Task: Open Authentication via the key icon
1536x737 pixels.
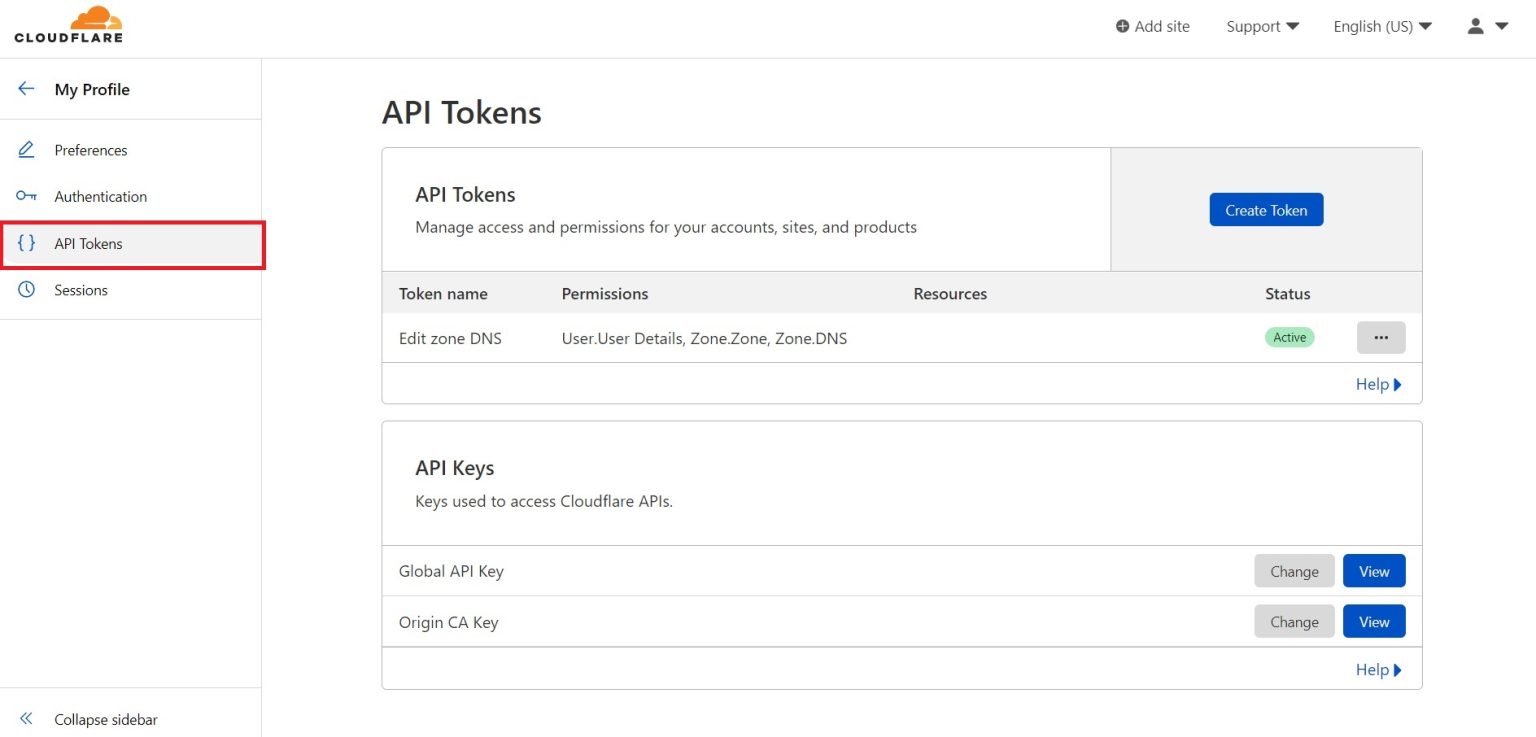Action: point(27,196)
